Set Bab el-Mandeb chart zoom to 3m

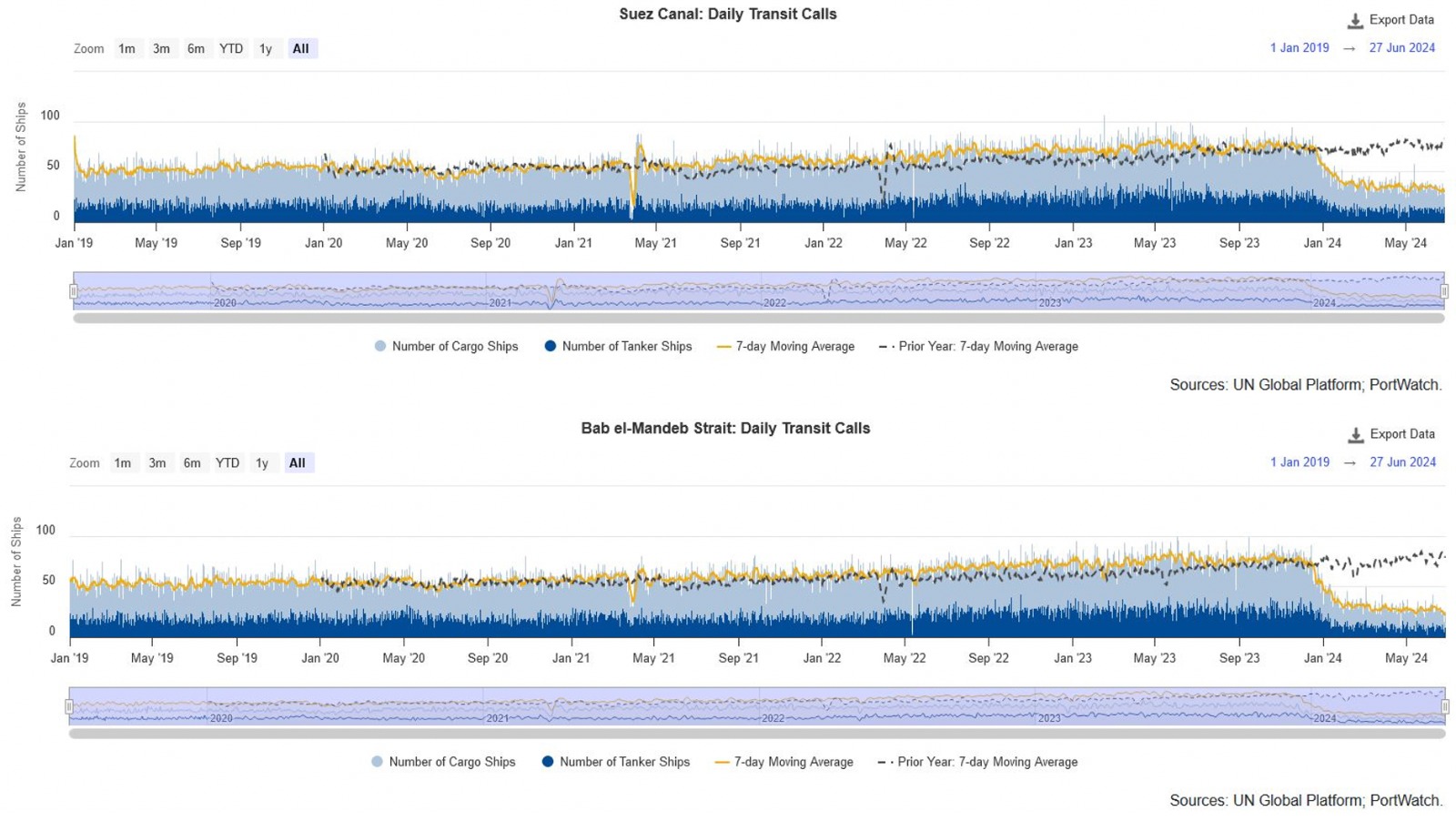(x=157, y=463)
